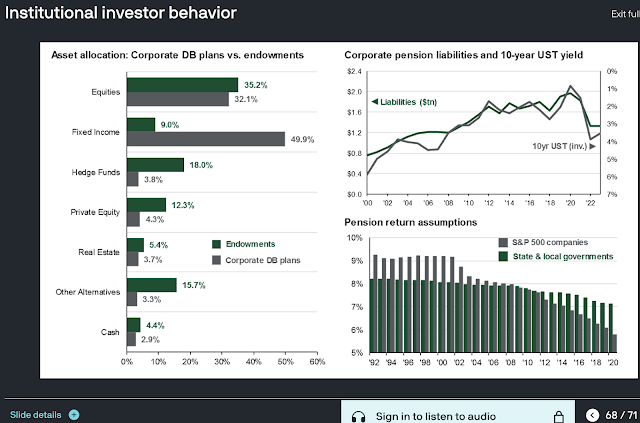Click the Liabilities ($tn) left arrow marker

(x=374, y=102)
